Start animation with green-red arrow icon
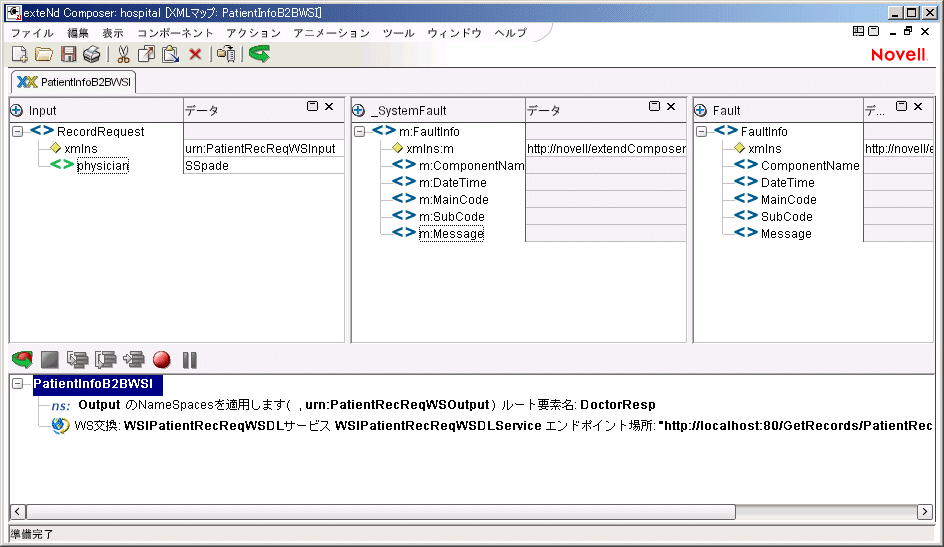Viewport: 944px width, 547px height. (22, 360)
